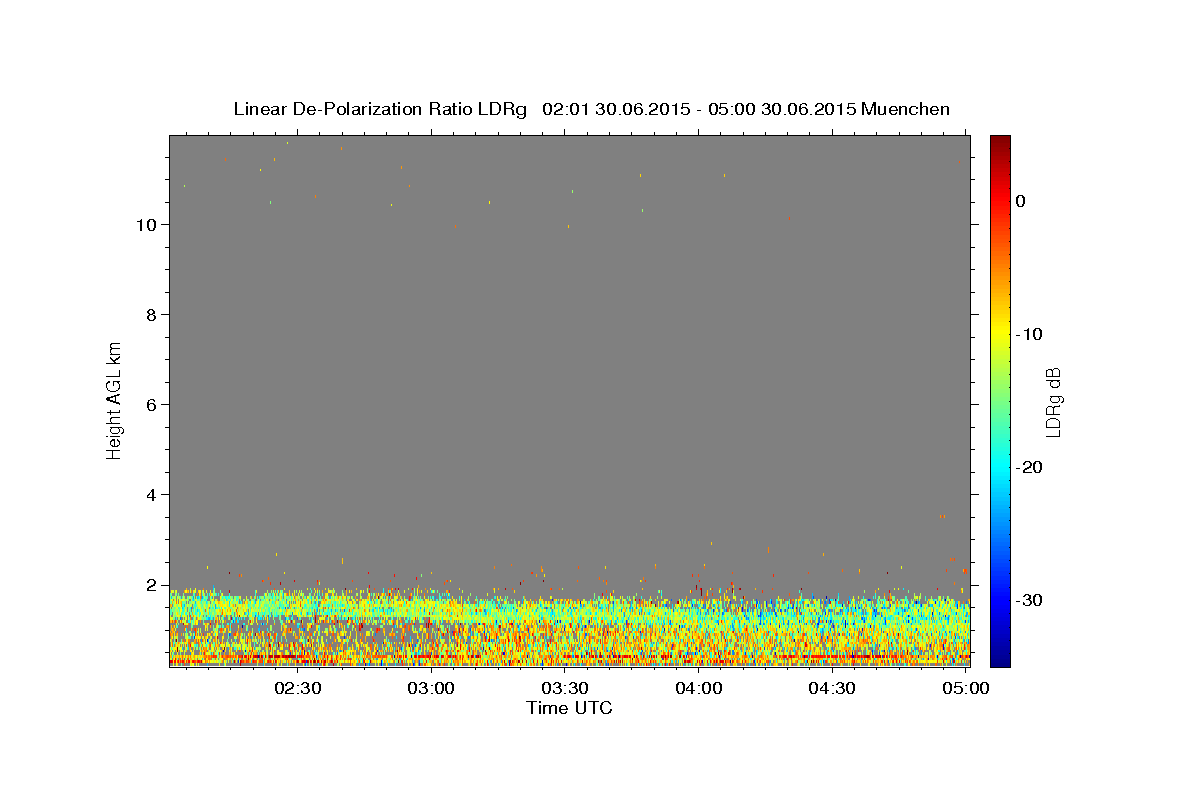This screenshot has height=800, width=1200.
Task: Click the 05:00 time tick label
Action: [x=966, y=688]
